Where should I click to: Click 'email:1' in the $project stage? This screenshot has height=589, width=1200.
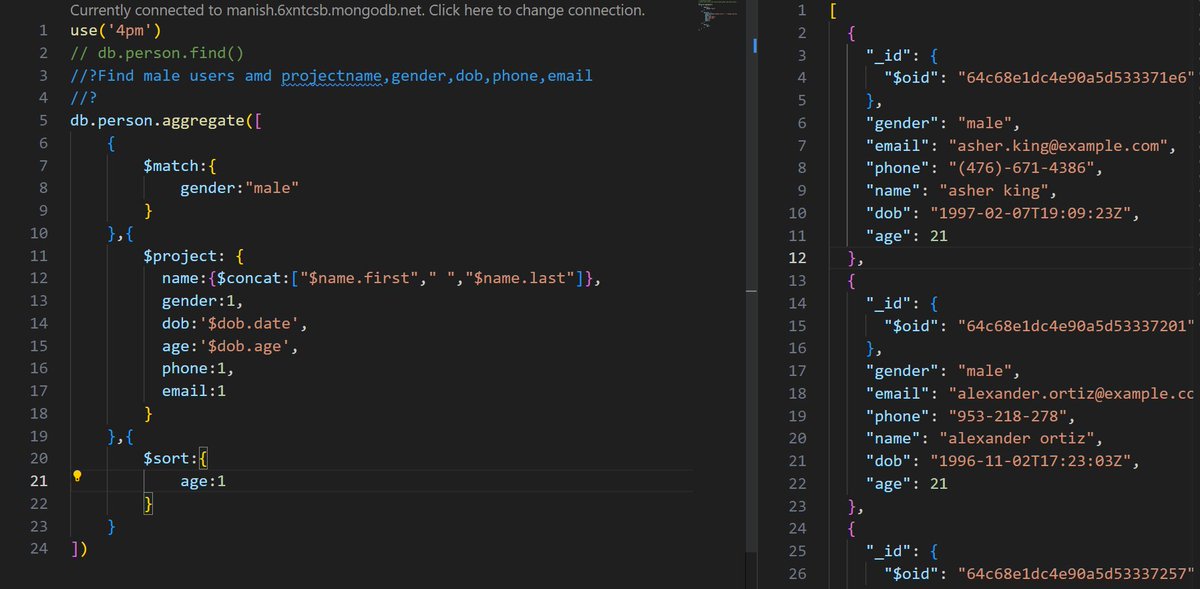[x=194, y=391]
